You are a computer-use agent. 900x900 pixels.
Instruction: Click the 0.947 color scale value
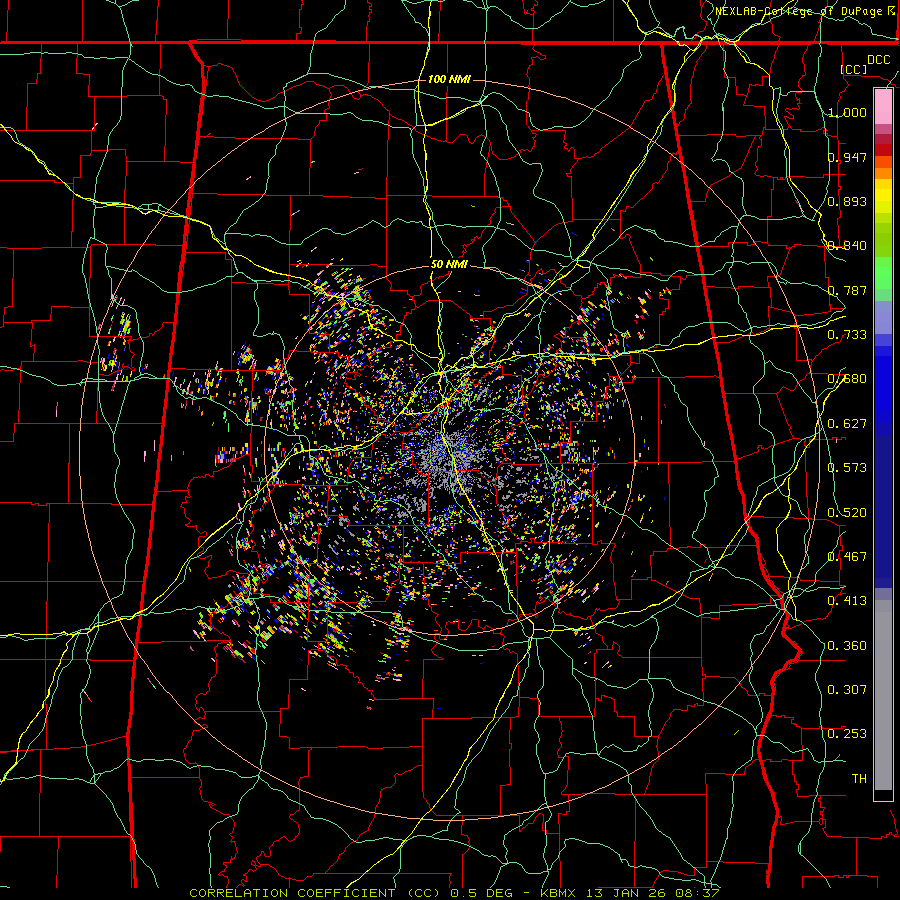[x=847, y=157]
